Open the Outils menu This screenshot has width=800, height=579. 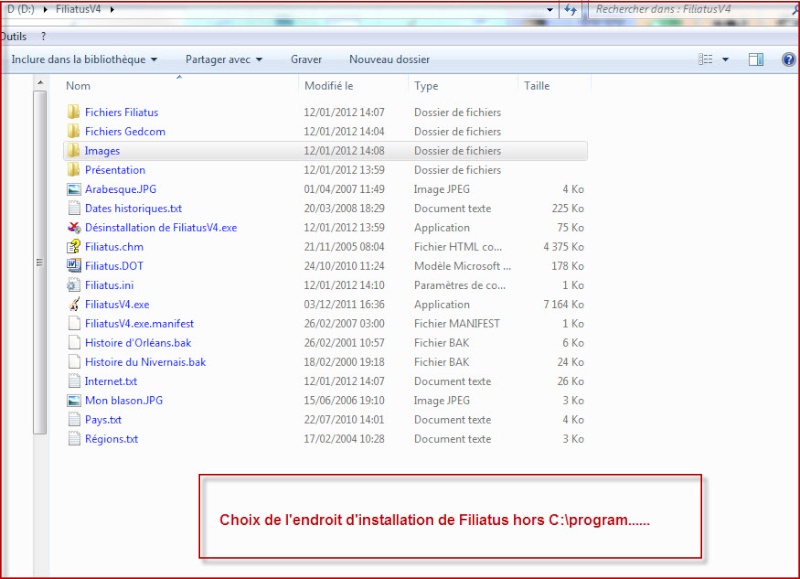[14, 37]
